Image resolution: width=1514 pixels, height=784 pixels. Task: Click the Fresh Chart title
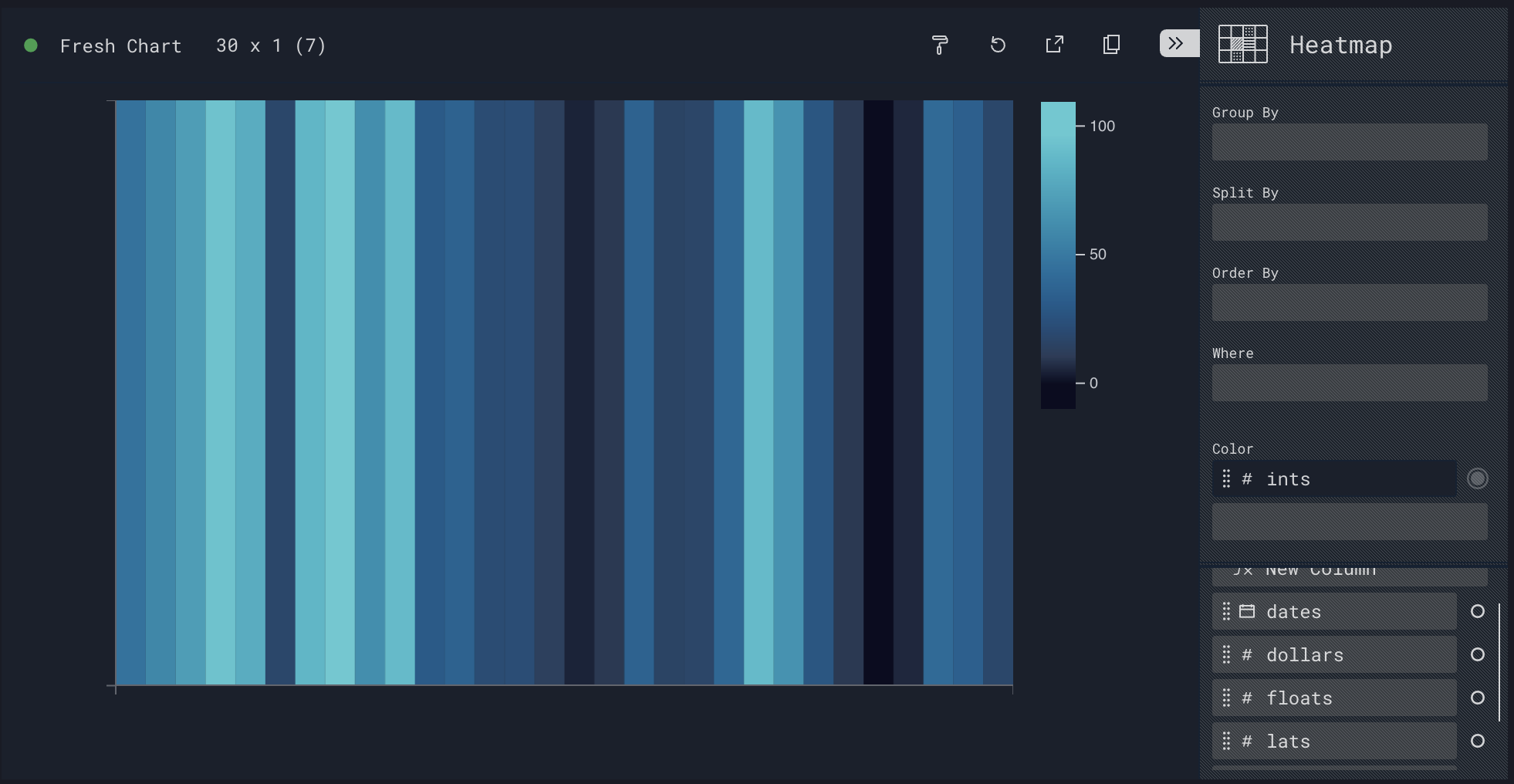tap(121, 46)
